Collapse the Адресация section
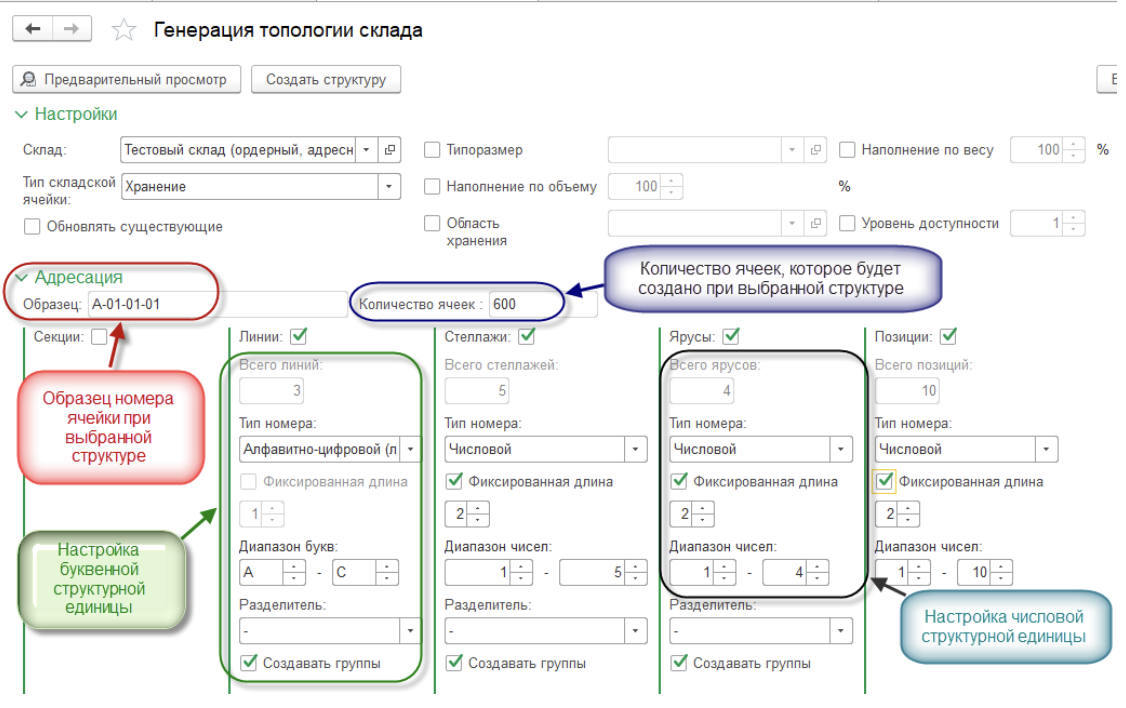Screen dimensions: 1126x708 [x=22, y=278]
